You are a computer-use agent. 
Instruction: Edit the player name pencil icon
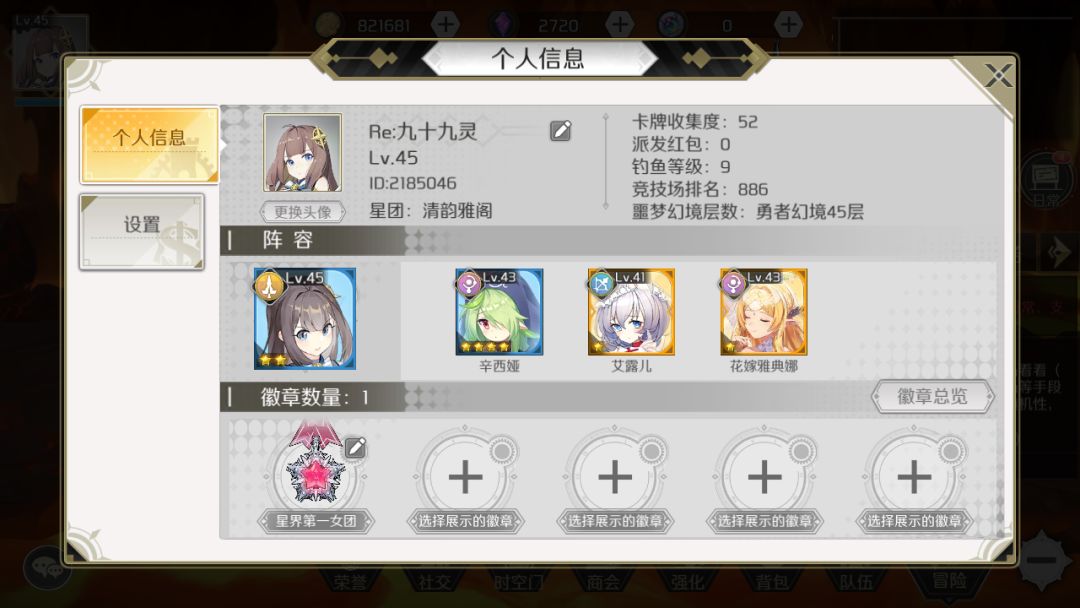pos(561,130)
